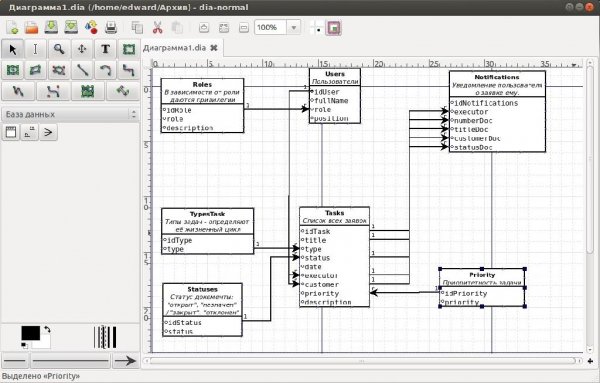This screenshot has width=600, height=383.
Task: Select the Outline tool
Action: (123, 91)
